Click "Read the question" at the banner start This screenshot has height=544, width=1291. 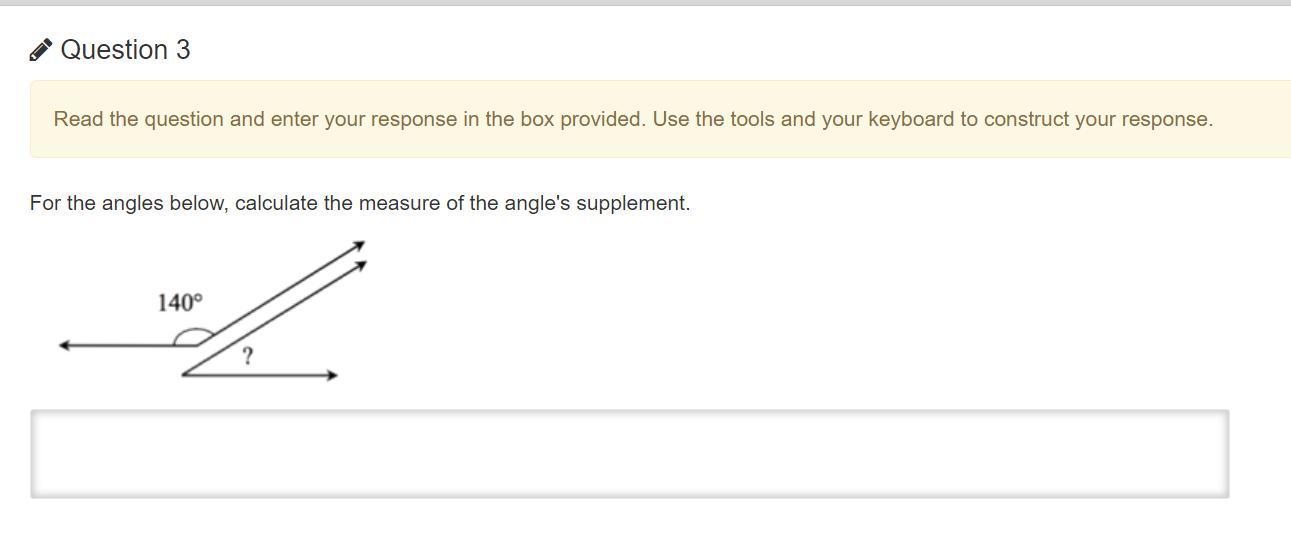125,119
